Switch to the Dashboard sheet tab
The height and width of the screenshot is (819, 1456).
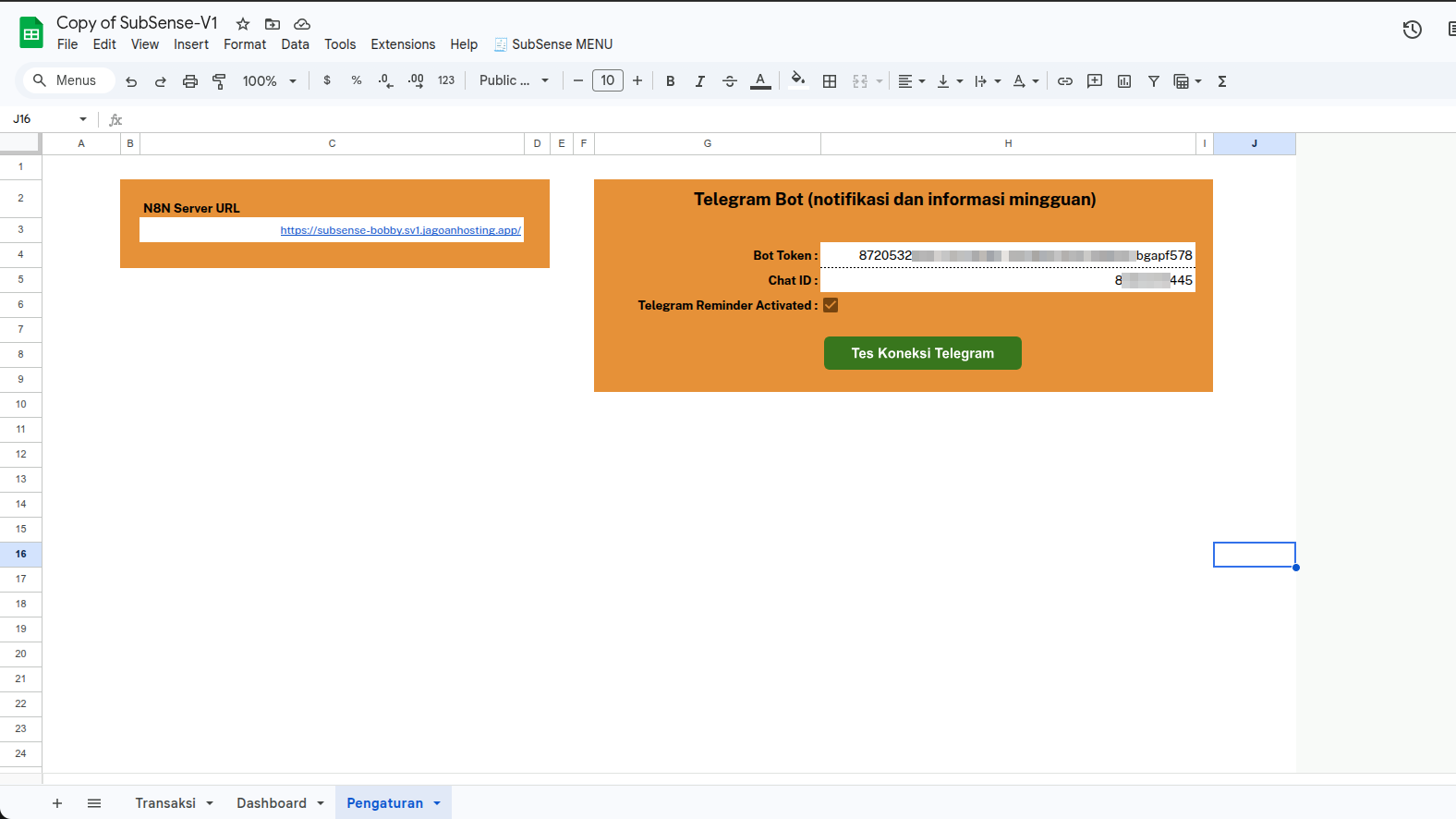tap(271, 803)
